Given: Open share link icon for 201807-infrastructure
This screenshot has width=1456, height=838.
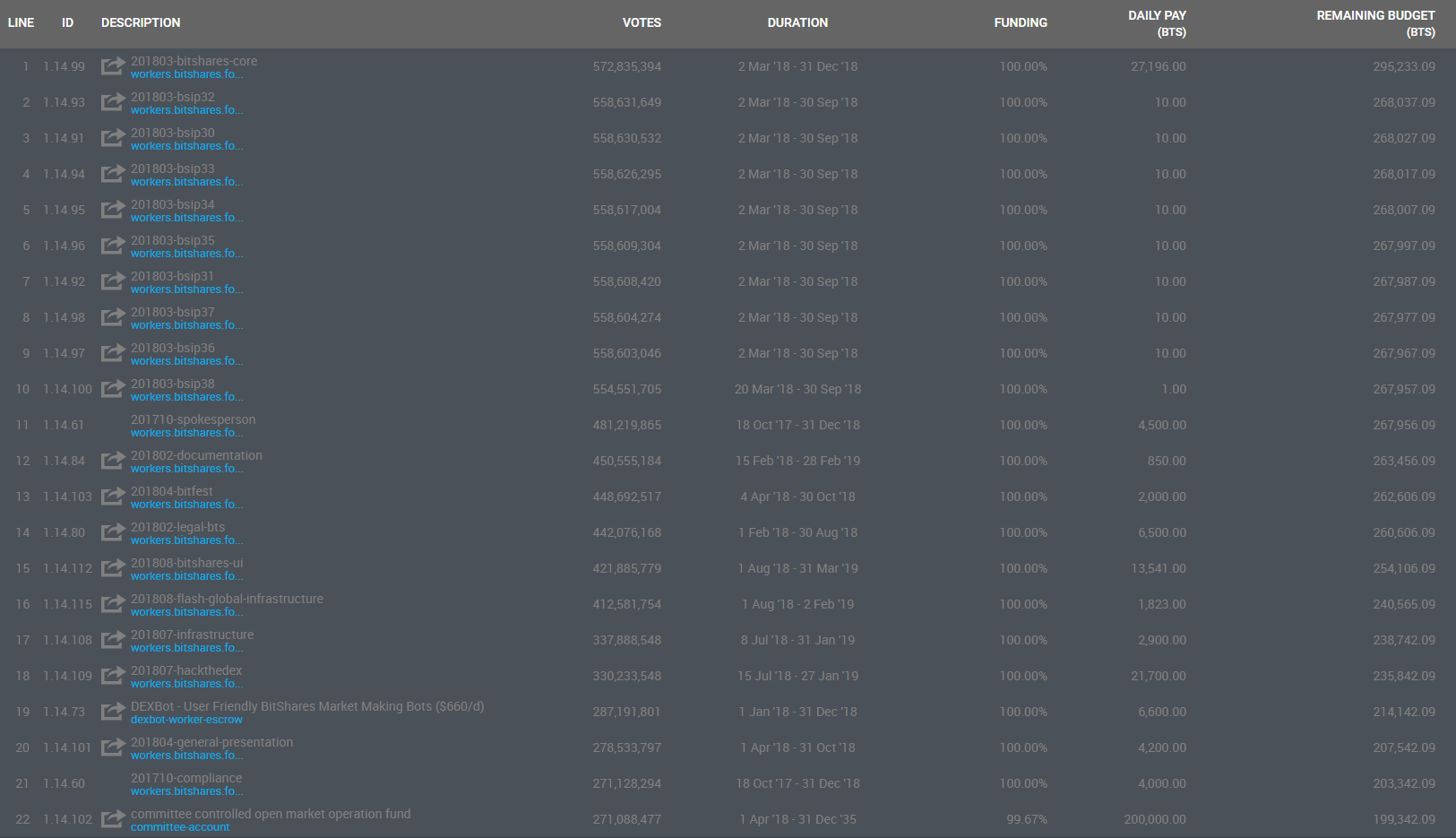Looking at the screenshot, I should point(113,640).
